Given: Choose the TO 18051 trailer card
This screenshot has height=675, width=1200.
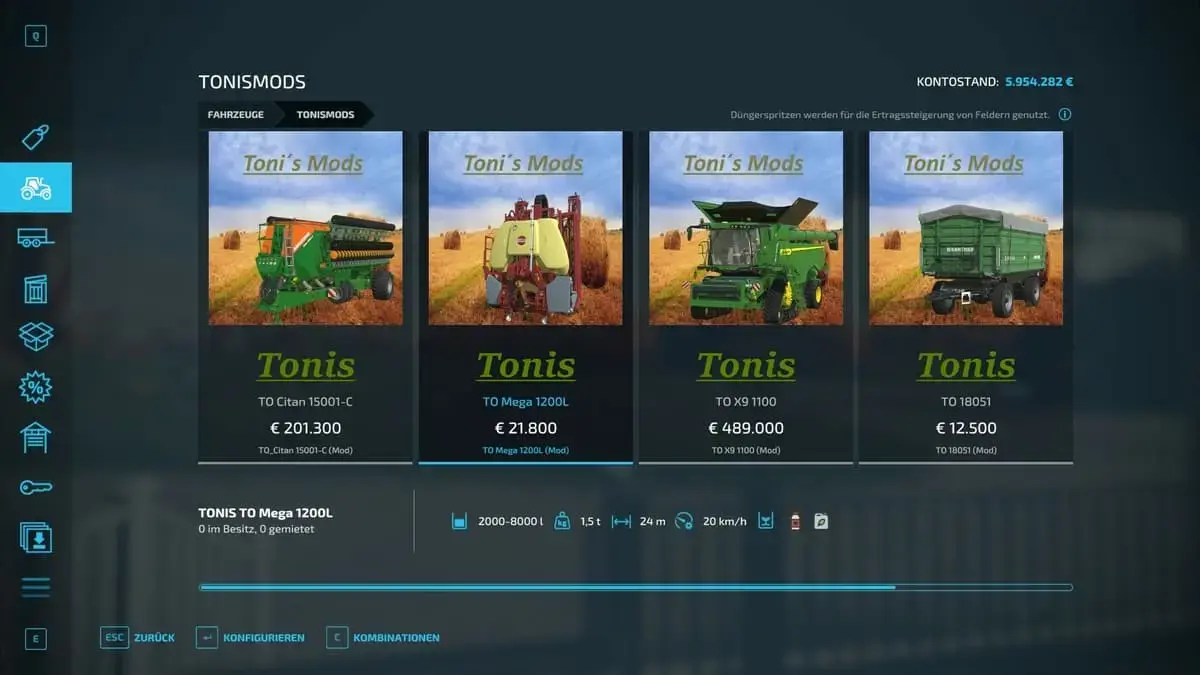Looking at the screenshot, I should [x=966, y=297].
